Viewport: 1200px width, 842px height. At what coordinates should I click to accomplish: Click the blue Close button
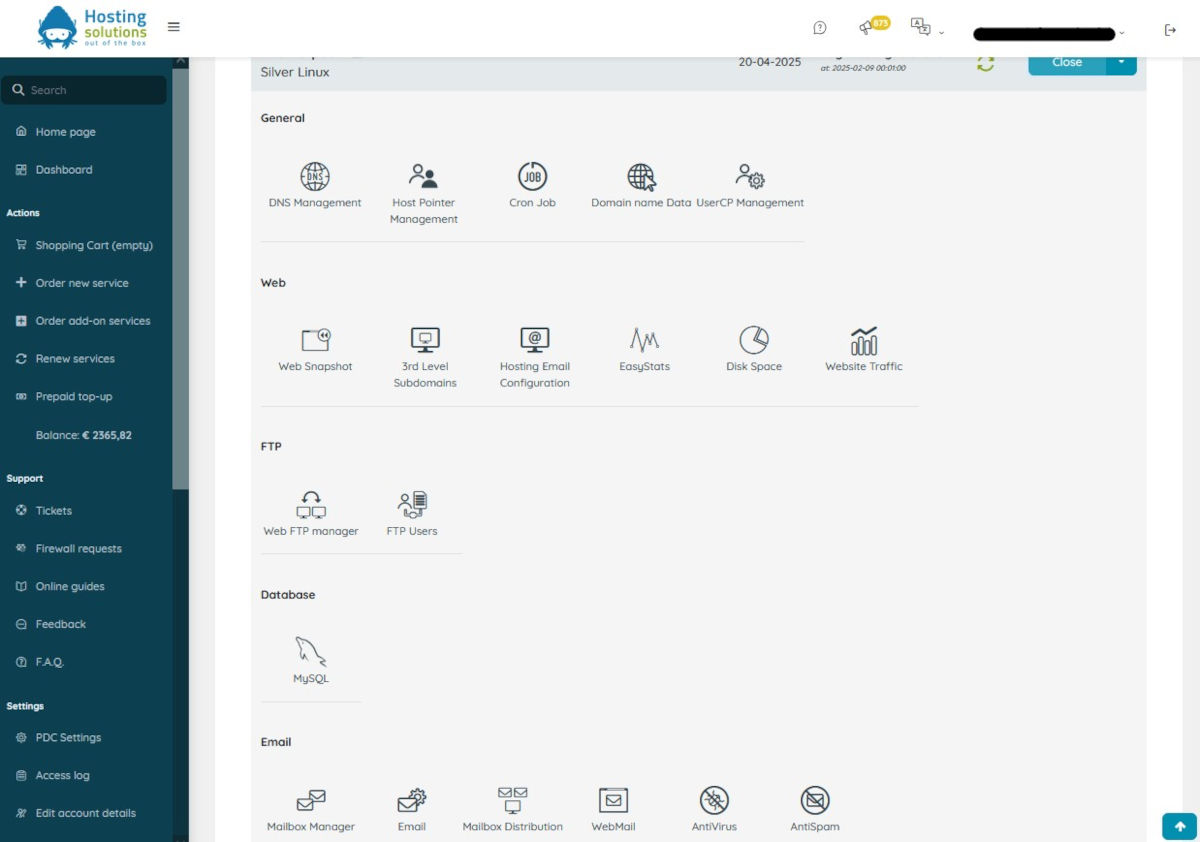pyautogui.click(x=1066, y=62)
